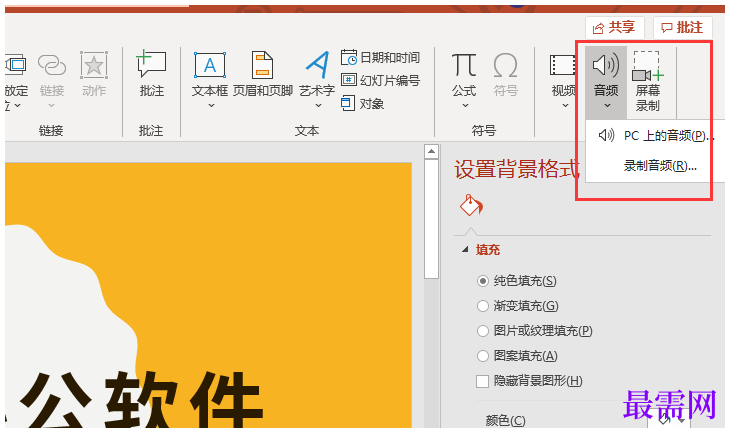Select Pattern fill (图案填充)
The image size is (735, 436).
pyautogui.click(x=482, y=356)
